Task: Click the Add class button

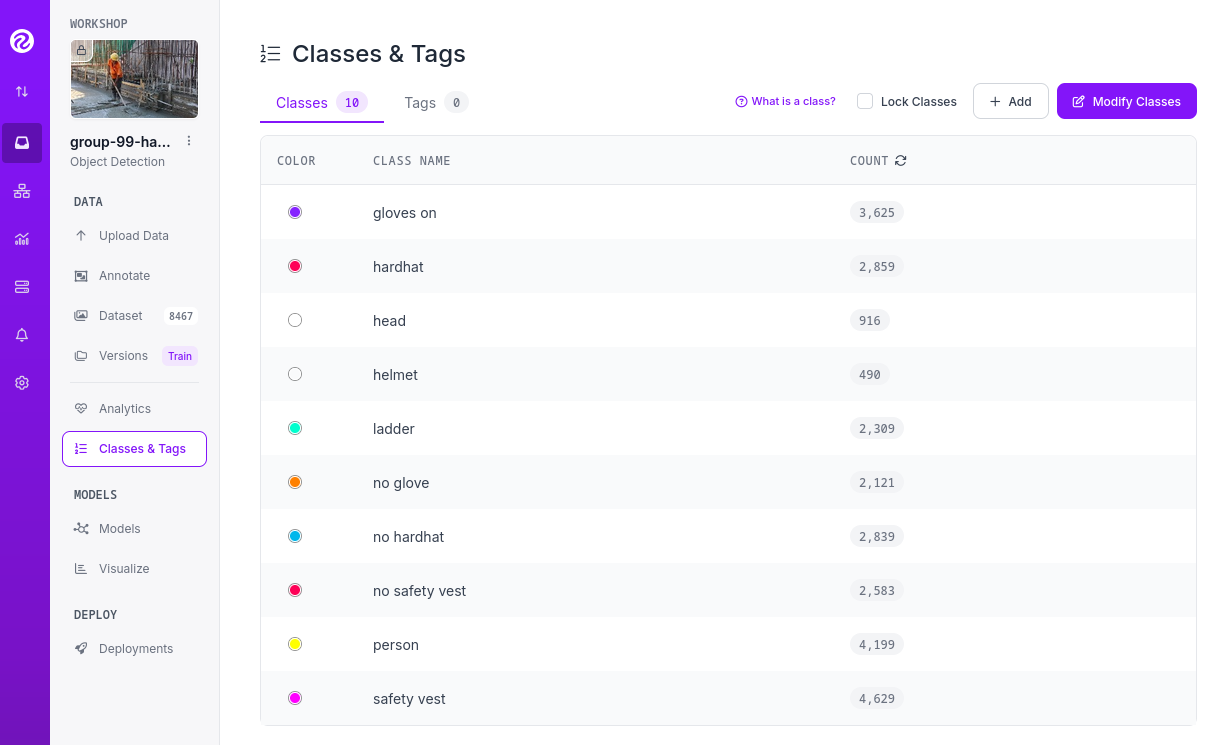Action: coord(1010,101)
